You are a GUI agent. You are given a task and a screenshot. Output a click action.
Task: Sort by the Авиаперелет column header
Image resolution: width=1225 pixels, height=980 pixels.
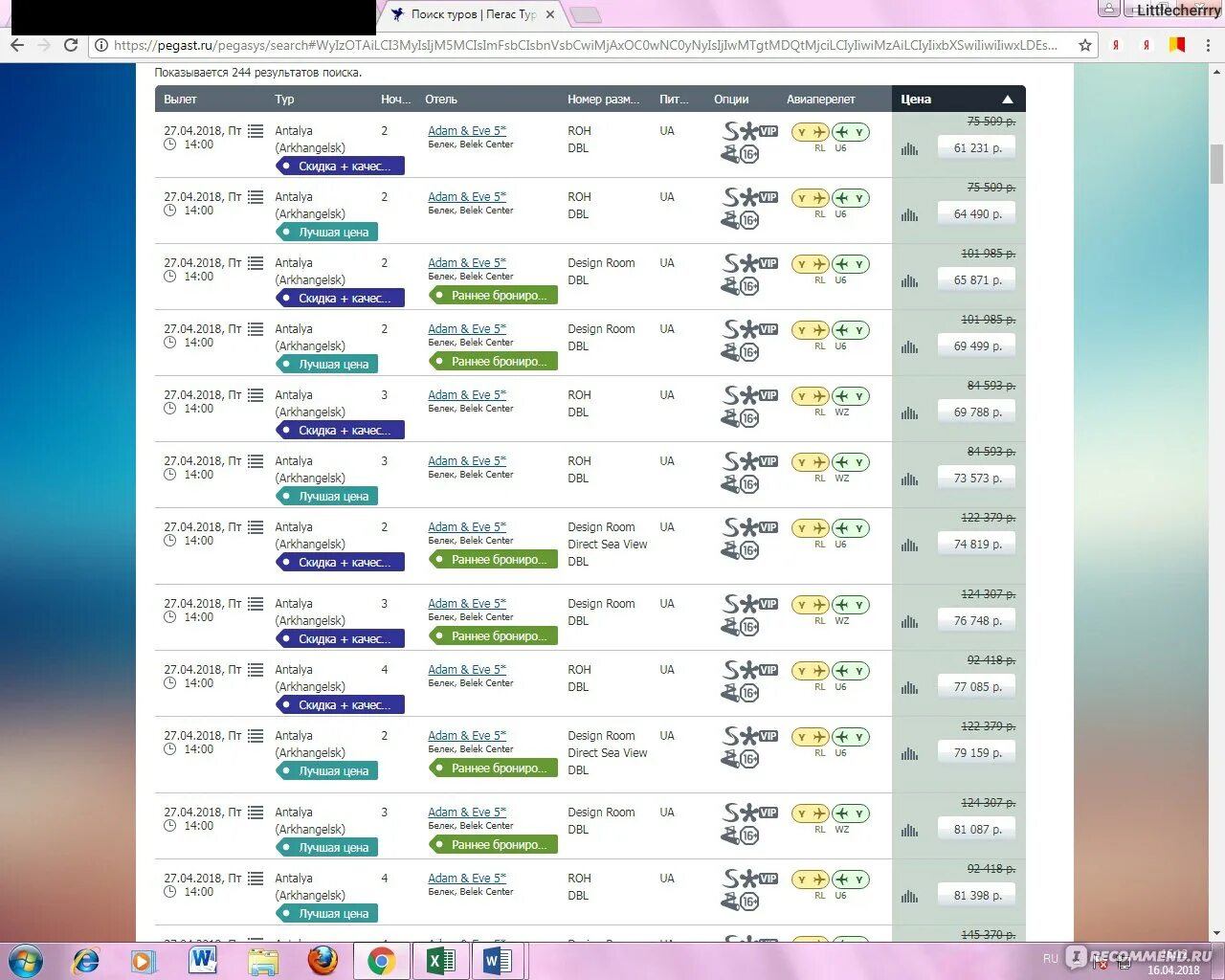(821, 100)
